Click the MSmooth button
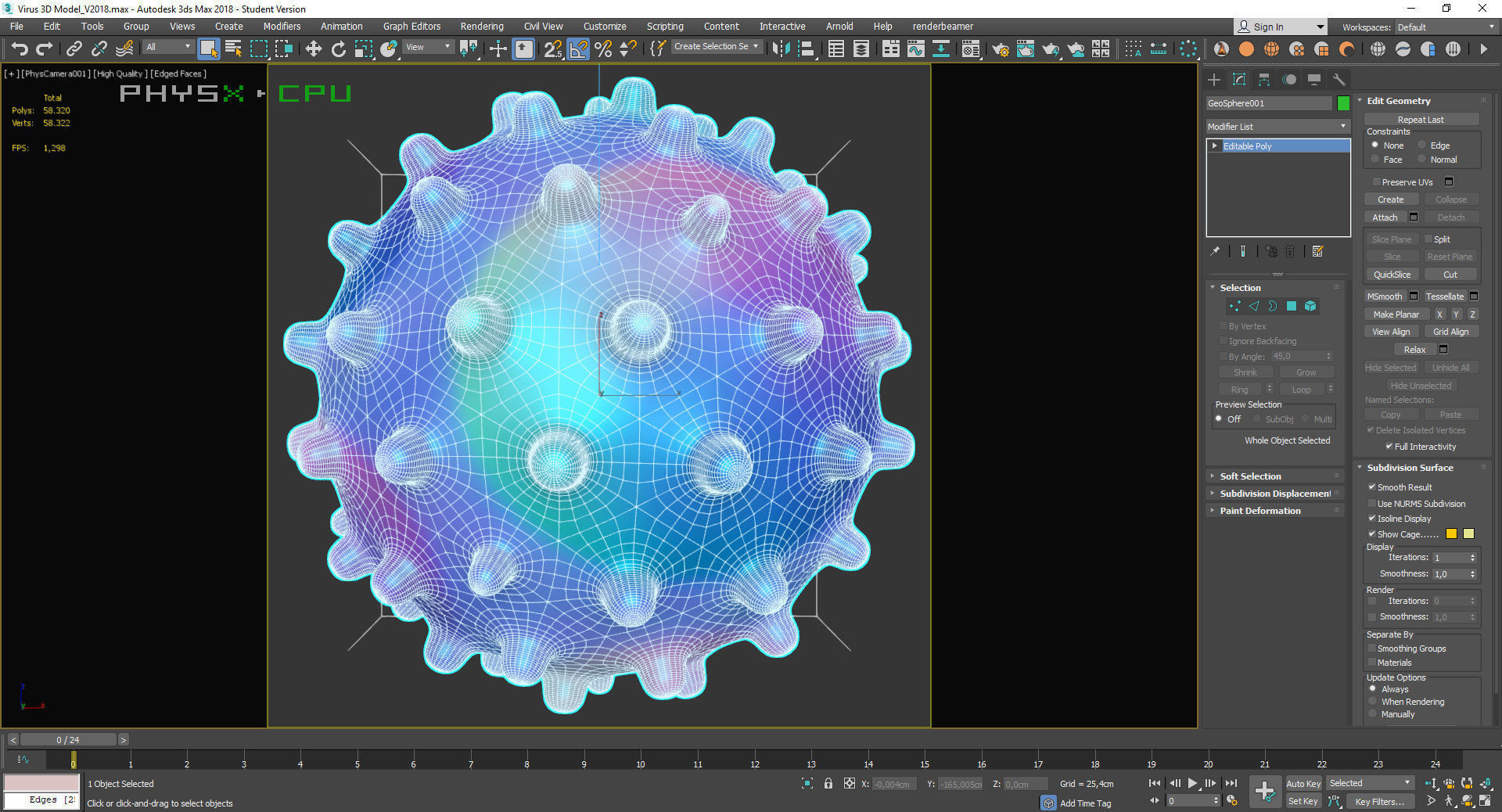Screen dimensions: 1502x812 click(x=1385, y=296)
